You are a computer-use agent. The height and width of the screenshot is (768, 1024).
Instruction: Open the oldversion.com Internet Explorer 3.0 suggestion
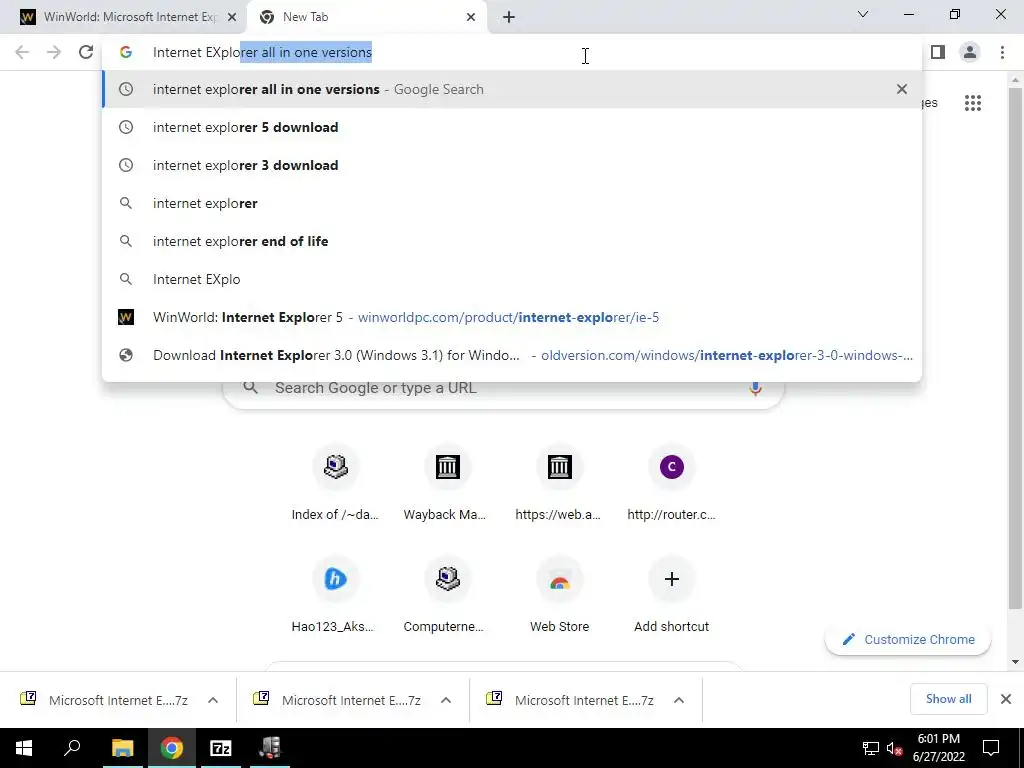pyautogui.click(x=512, y=355)
